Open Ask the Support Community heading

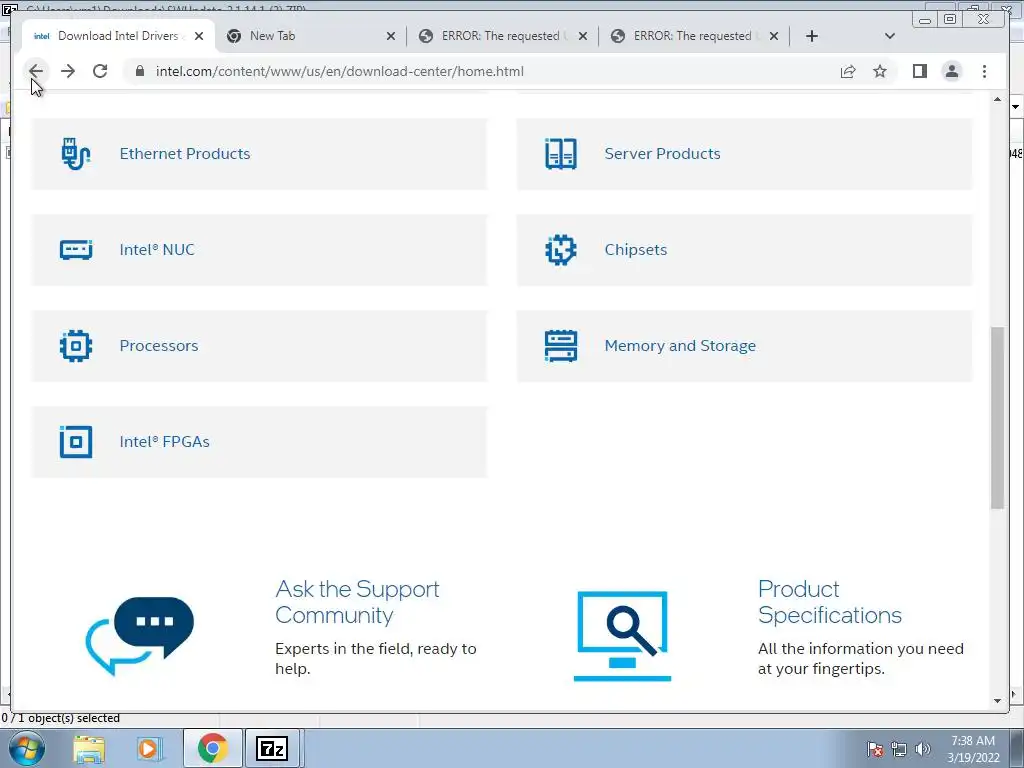coord(357,601)
